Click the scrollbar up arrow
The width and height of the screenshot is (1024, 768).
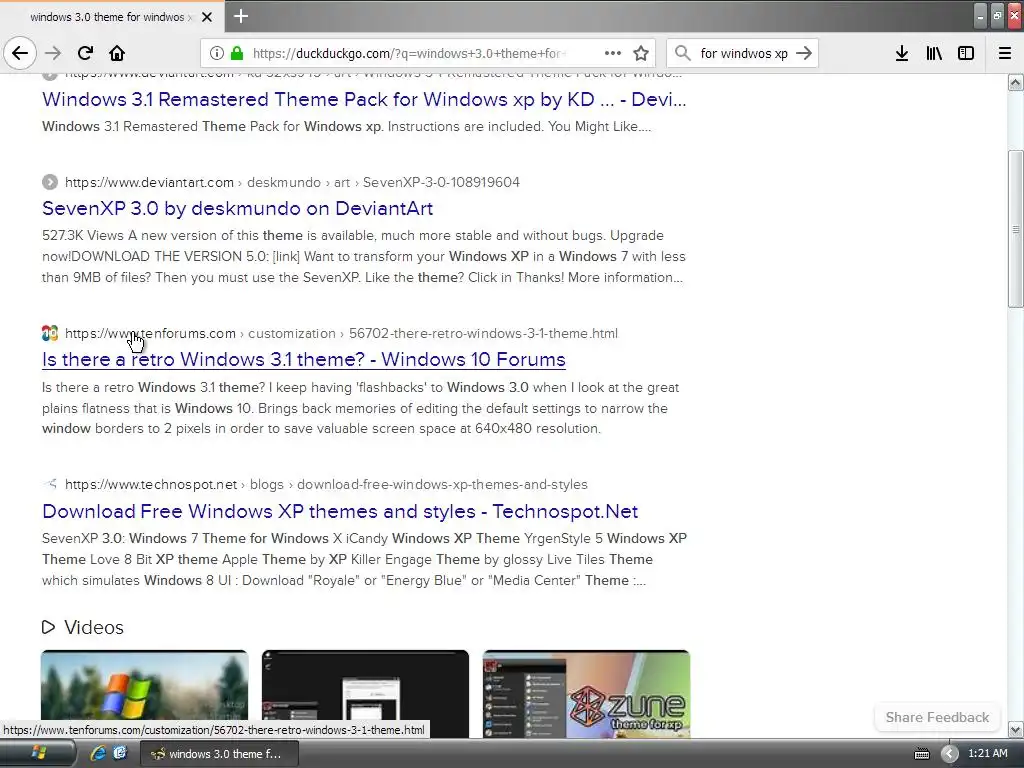(x=1015, y=82)
